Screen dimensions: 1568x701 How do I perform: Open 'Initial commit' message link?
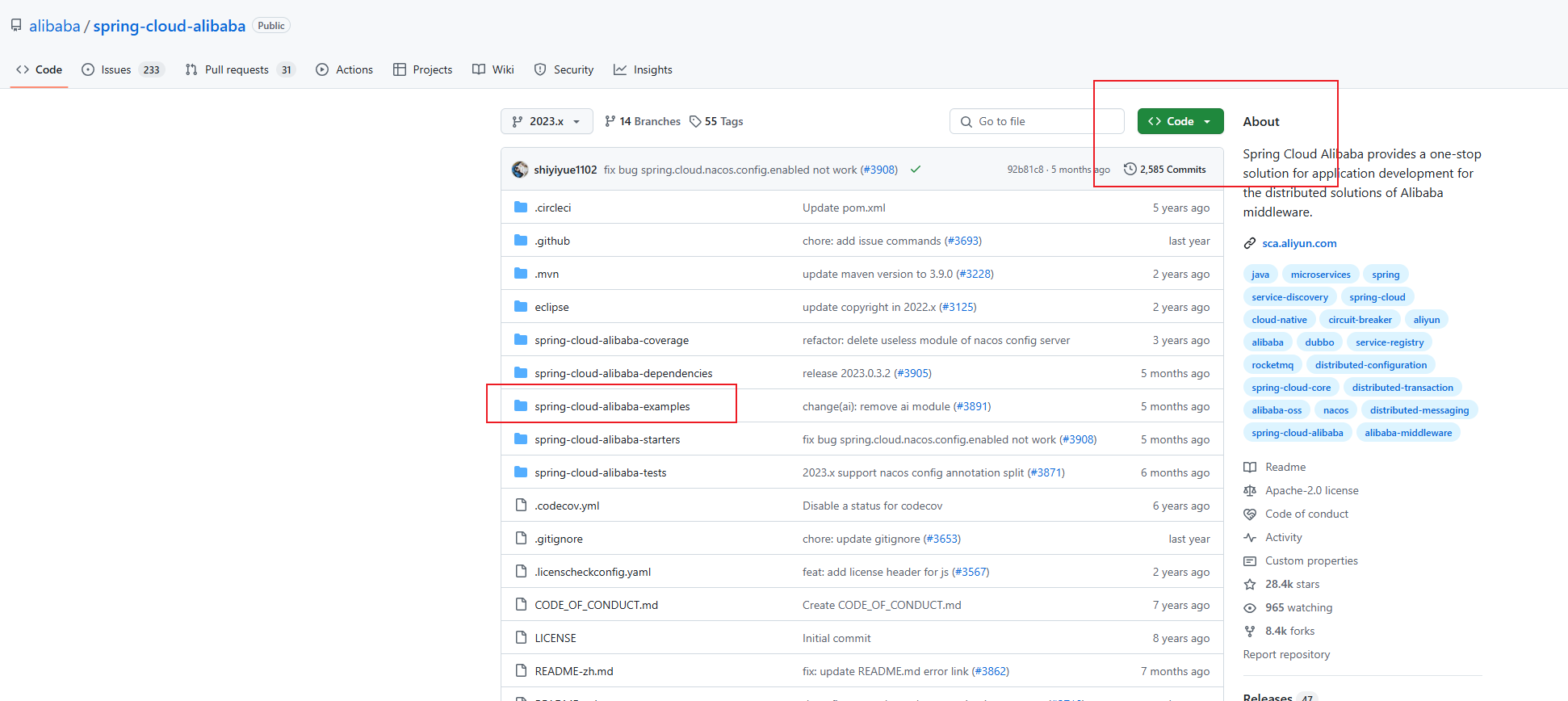click(x=836, y=638)
